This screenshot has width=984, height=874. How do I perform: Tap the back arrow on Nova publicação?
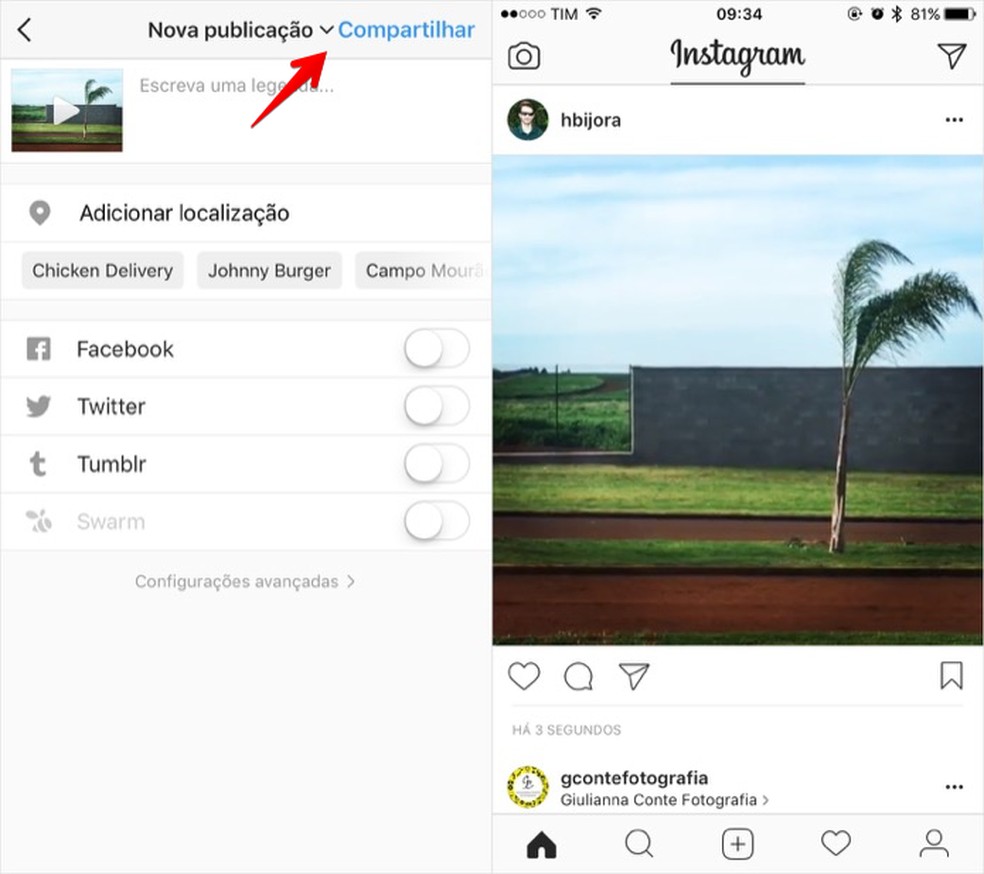24,29
